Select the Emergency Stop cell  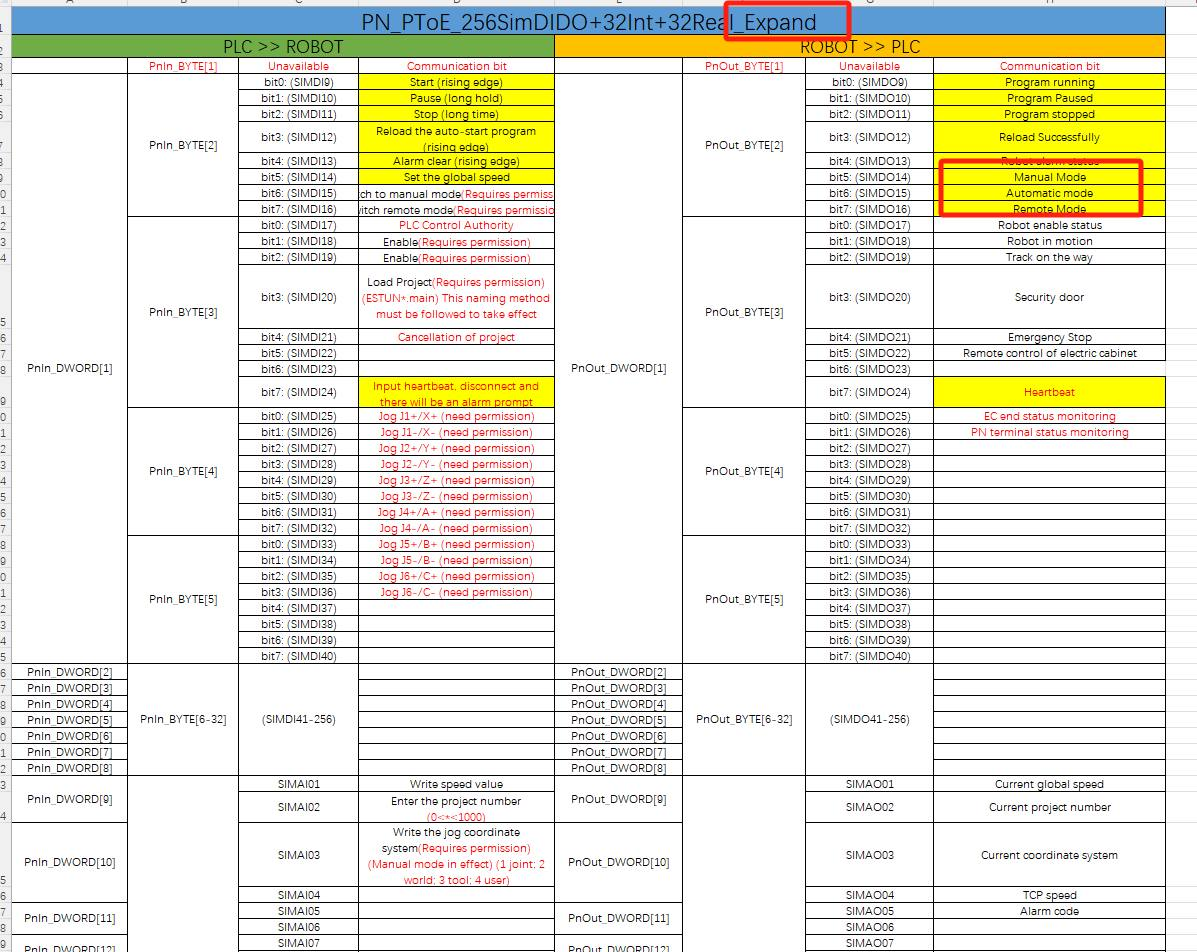(x=1050, y=337)
